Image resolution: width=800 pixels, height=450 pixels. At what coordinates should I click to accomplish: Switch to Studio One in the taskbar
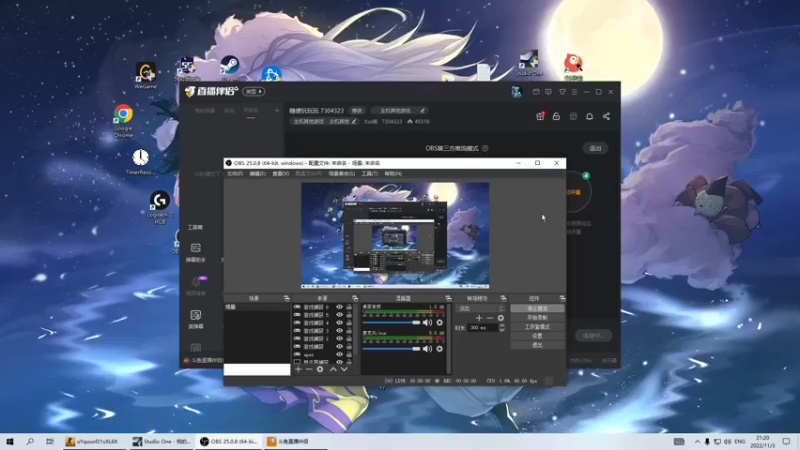tap(161, 441)
